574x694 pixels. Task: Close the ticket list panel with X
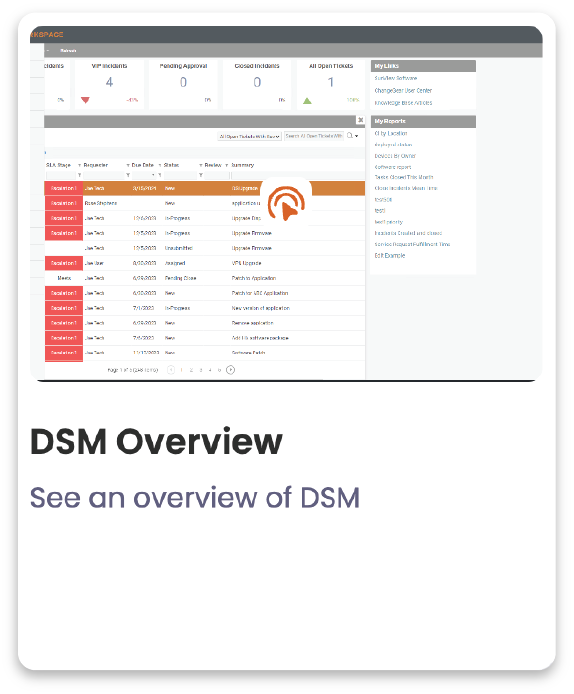coord(360,120)
